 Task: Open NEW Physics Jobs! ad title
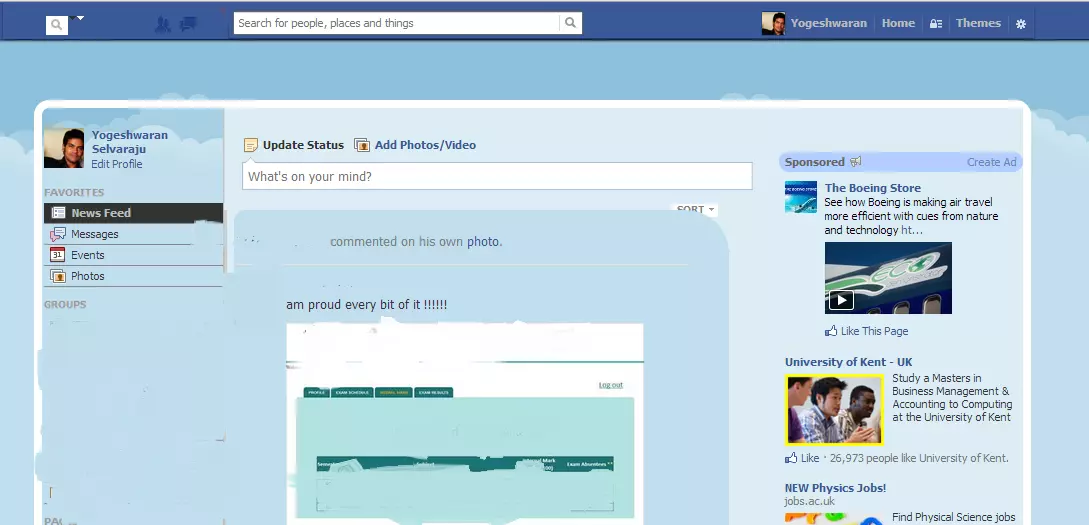coord(835,488)
